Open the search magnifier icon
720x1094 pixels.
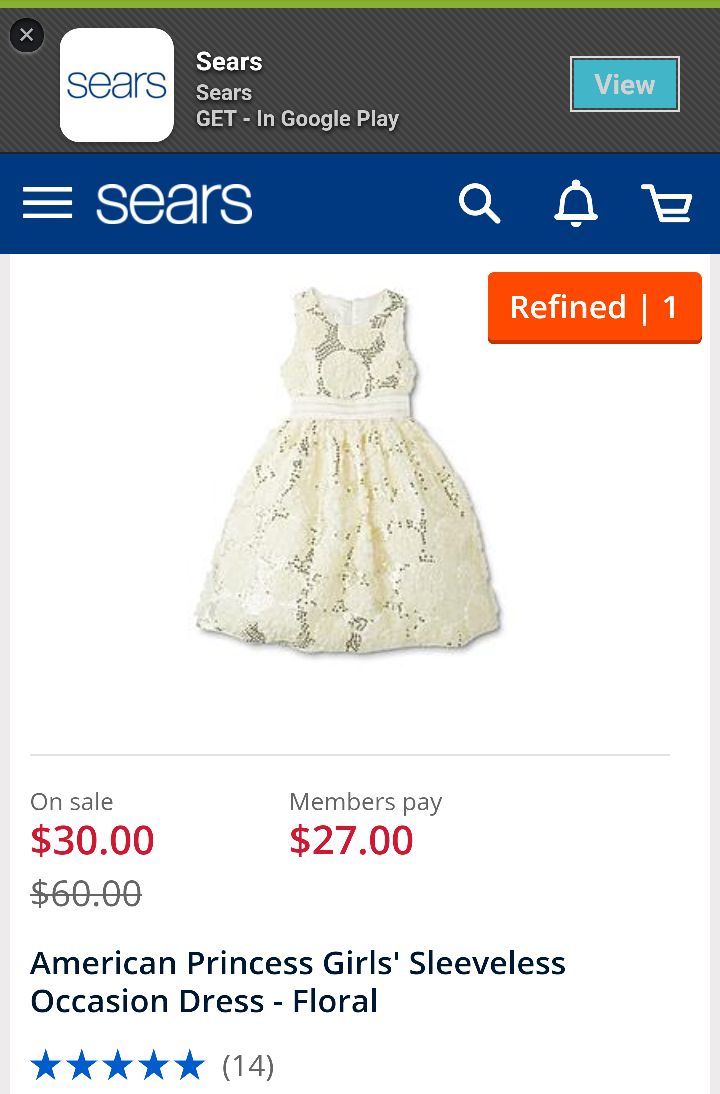pos(479,203)
